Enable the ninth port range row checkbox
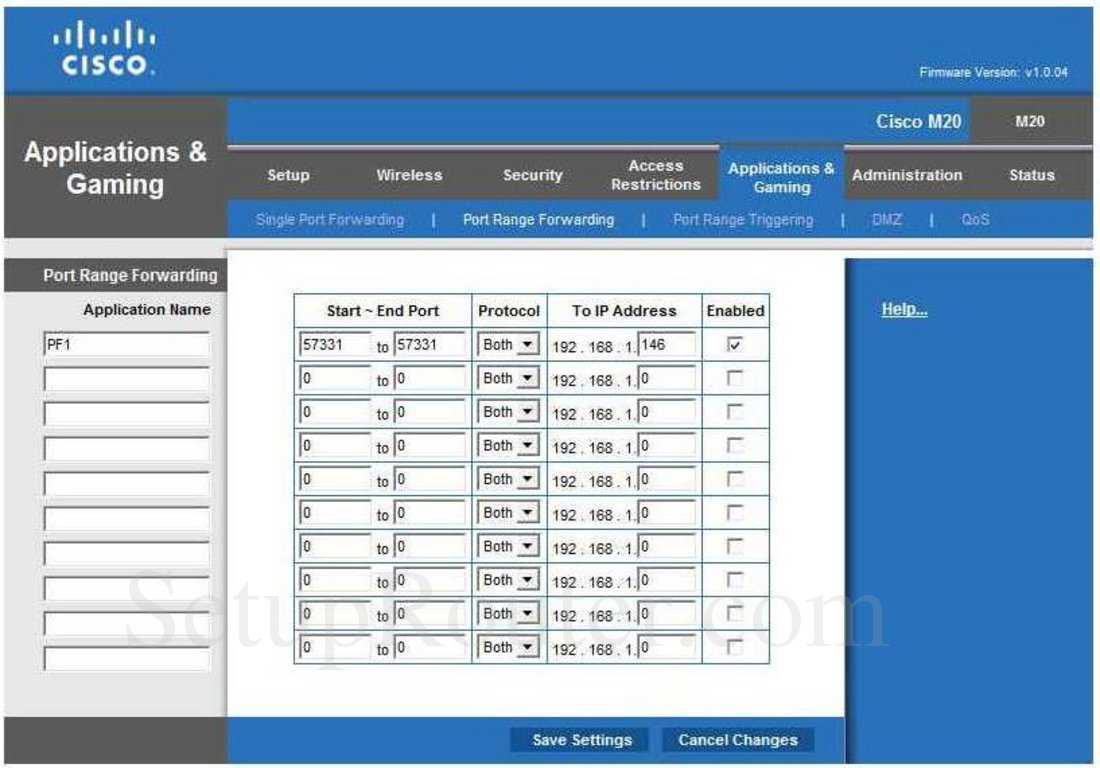 click(735, 614)
